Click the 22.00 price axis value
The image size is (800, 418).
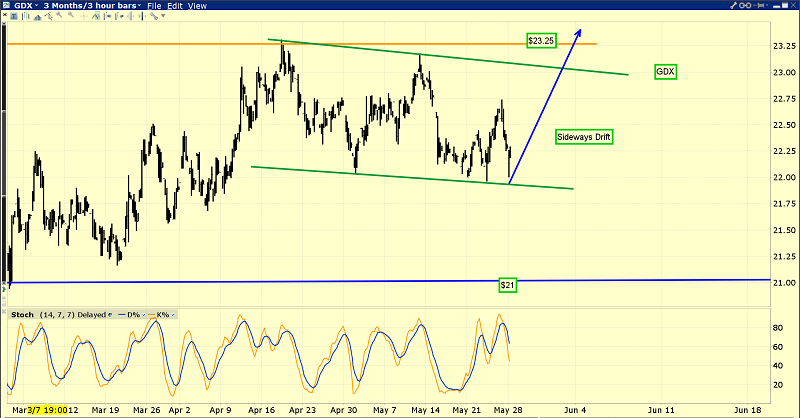tap(785, 178)
